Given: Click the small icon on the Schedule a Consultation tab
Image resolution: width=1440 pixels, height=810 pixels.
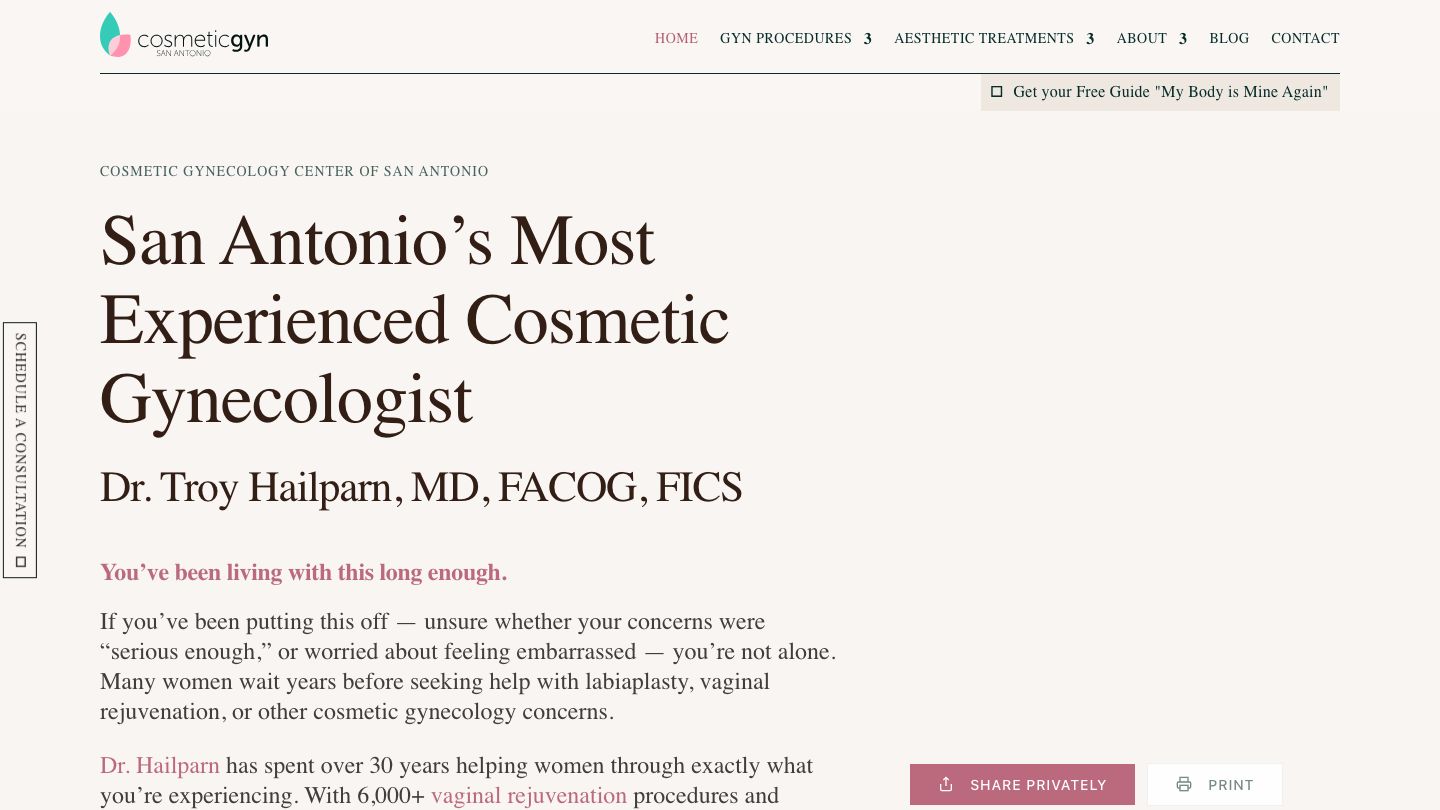Looking at the screenshot, I should tap(20, 561).
